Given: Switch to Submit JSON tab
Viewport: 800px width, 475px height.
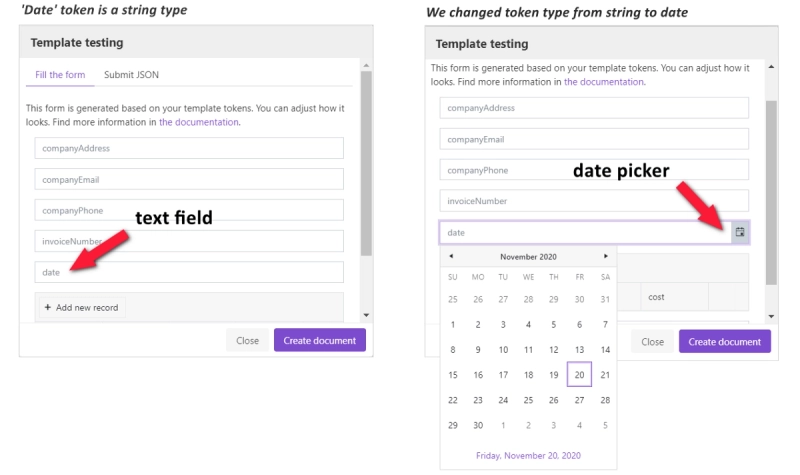Looking at the screenshot, I should pos(131,75).
